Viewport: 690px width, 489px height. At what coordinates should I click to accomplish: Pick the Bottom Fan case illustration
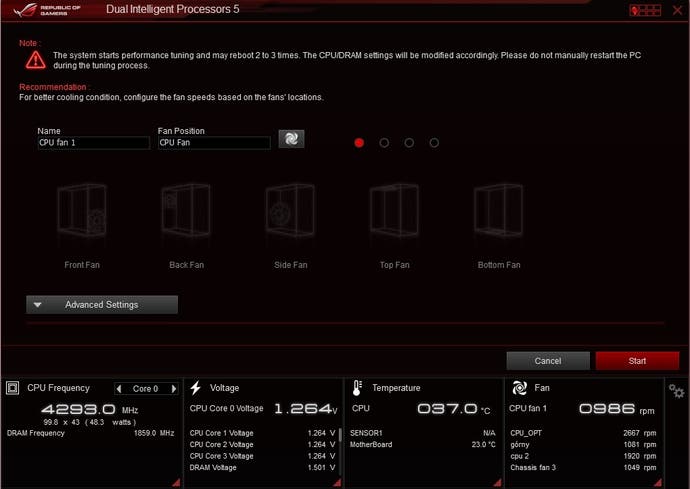tap(499, 210)
